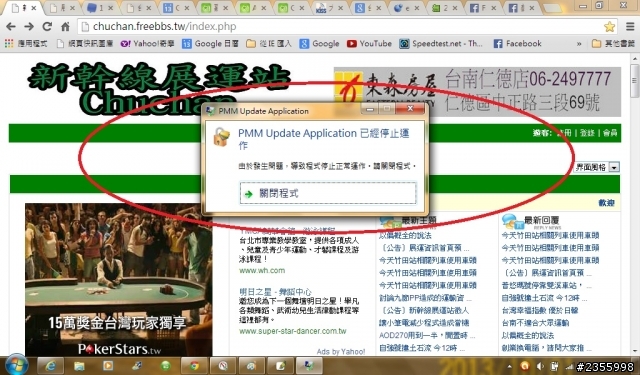The width and height of the screenshot is (640, 375).
Task: Open the media player taskbar icon
Action: pyautogui.click(x=108, y=366)
